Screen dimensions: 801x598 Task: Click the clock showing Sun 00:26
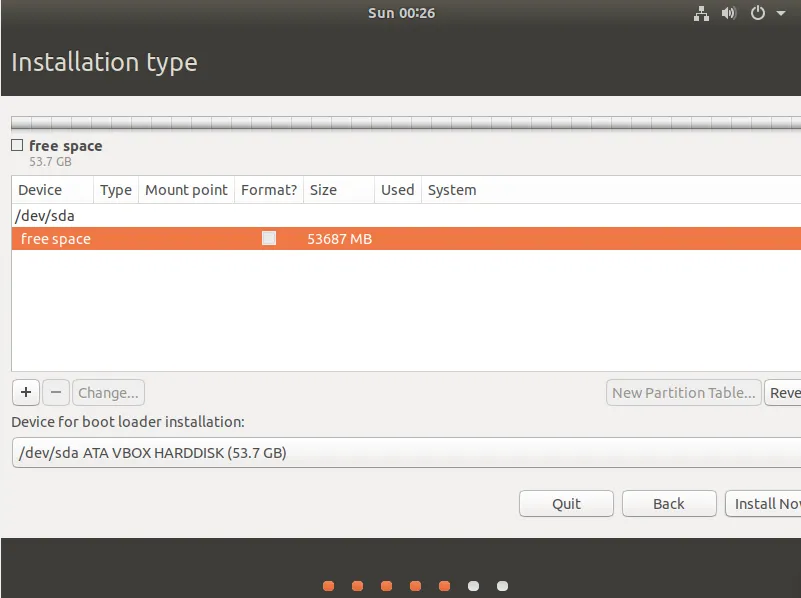(401, 12)
